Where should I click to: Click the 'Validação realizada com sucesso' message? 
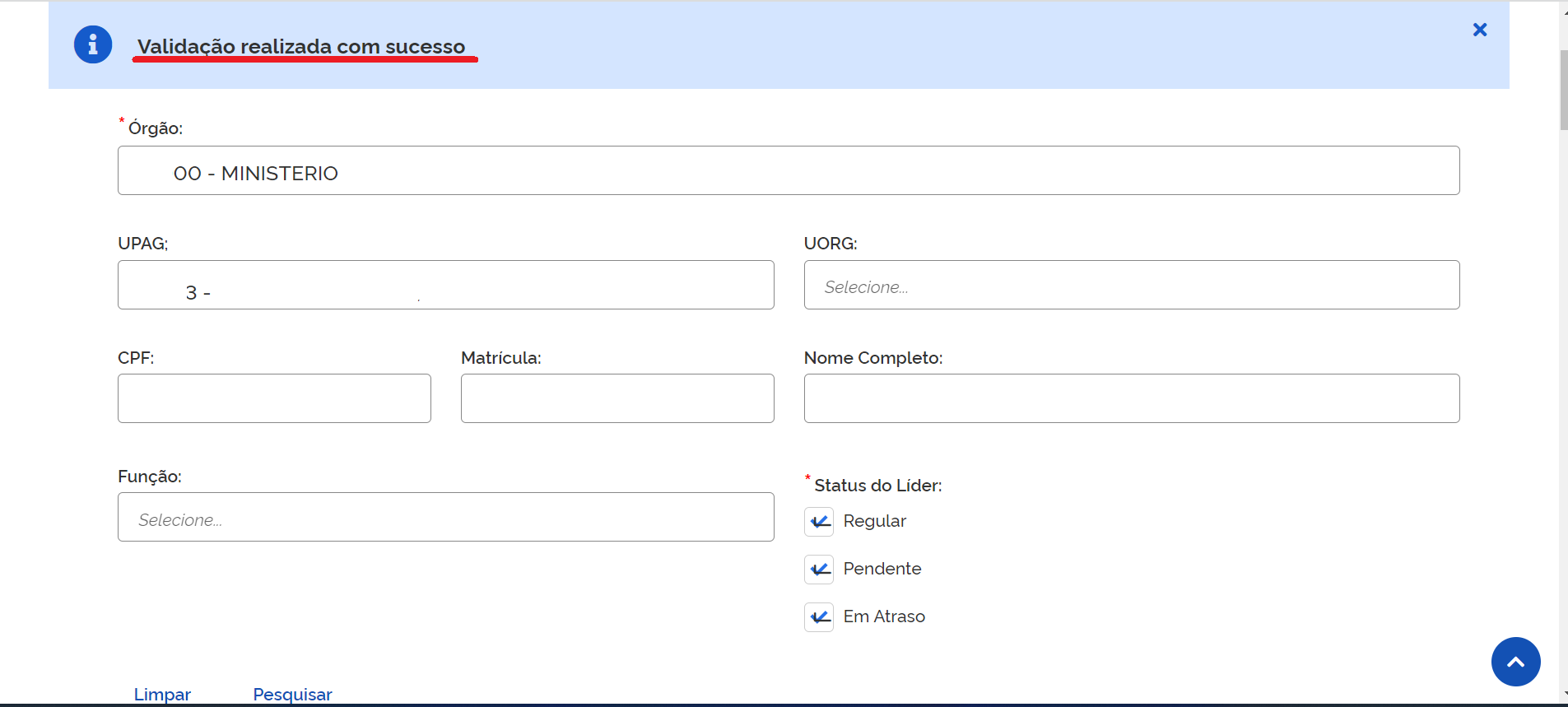pos(301,47)
